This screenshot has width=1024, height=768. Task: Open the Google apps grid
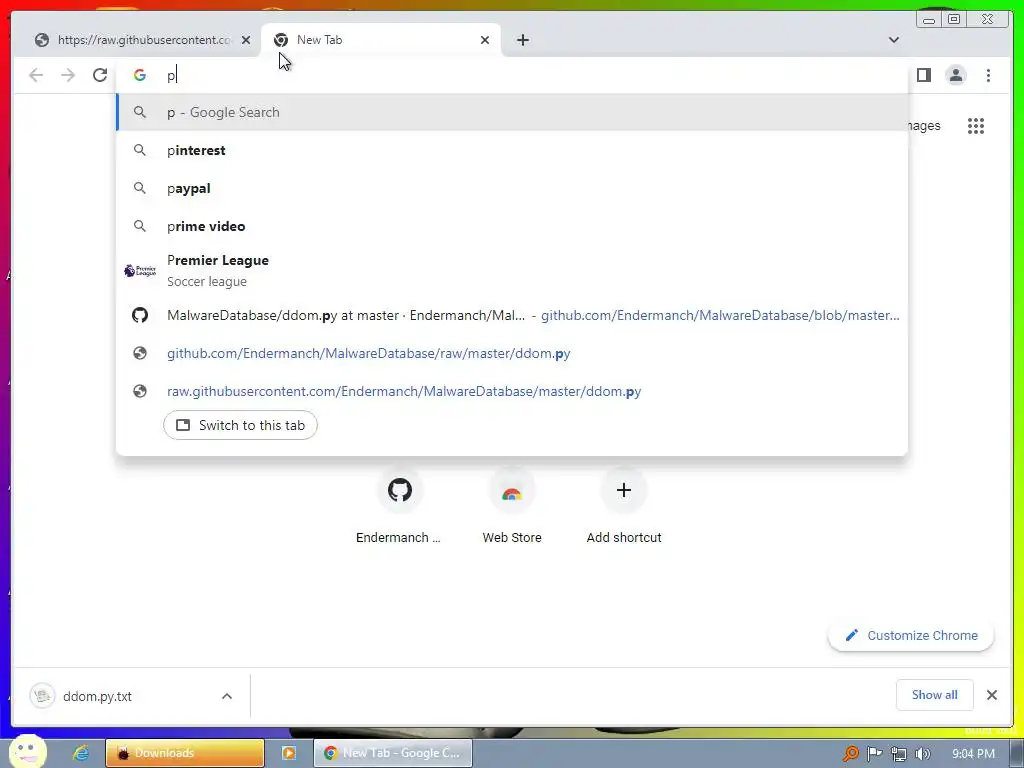[x=976, y=126]
